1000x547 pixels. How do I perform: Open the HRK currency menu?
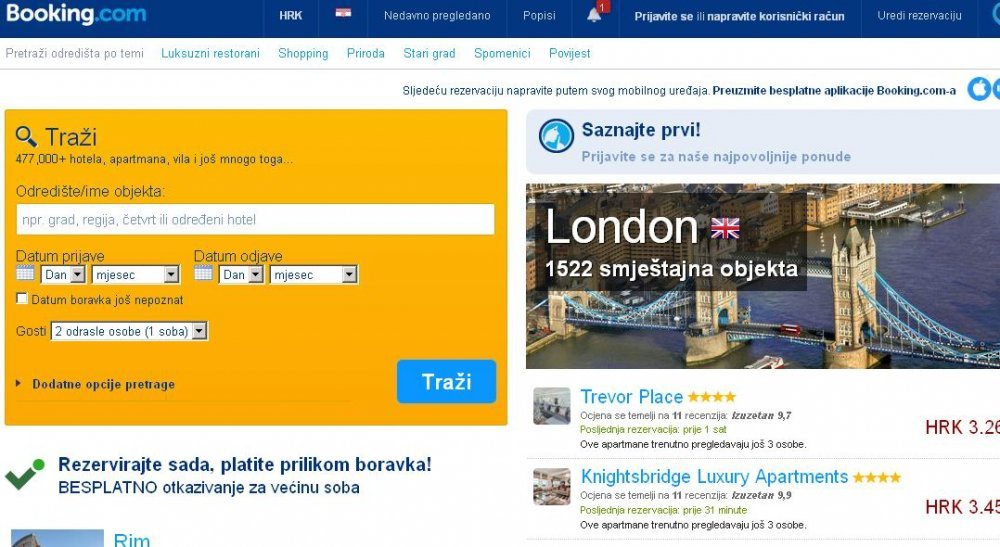point(291,15)
